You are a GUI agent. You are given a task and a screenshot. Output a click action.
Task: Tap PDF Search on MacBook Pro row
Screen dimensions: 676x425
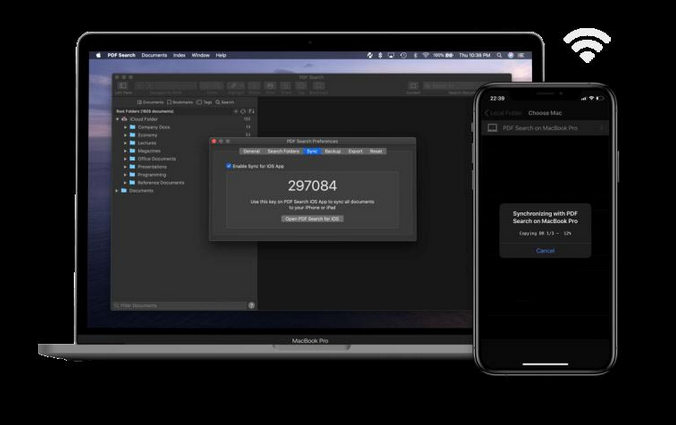click(x=545, y=128)
